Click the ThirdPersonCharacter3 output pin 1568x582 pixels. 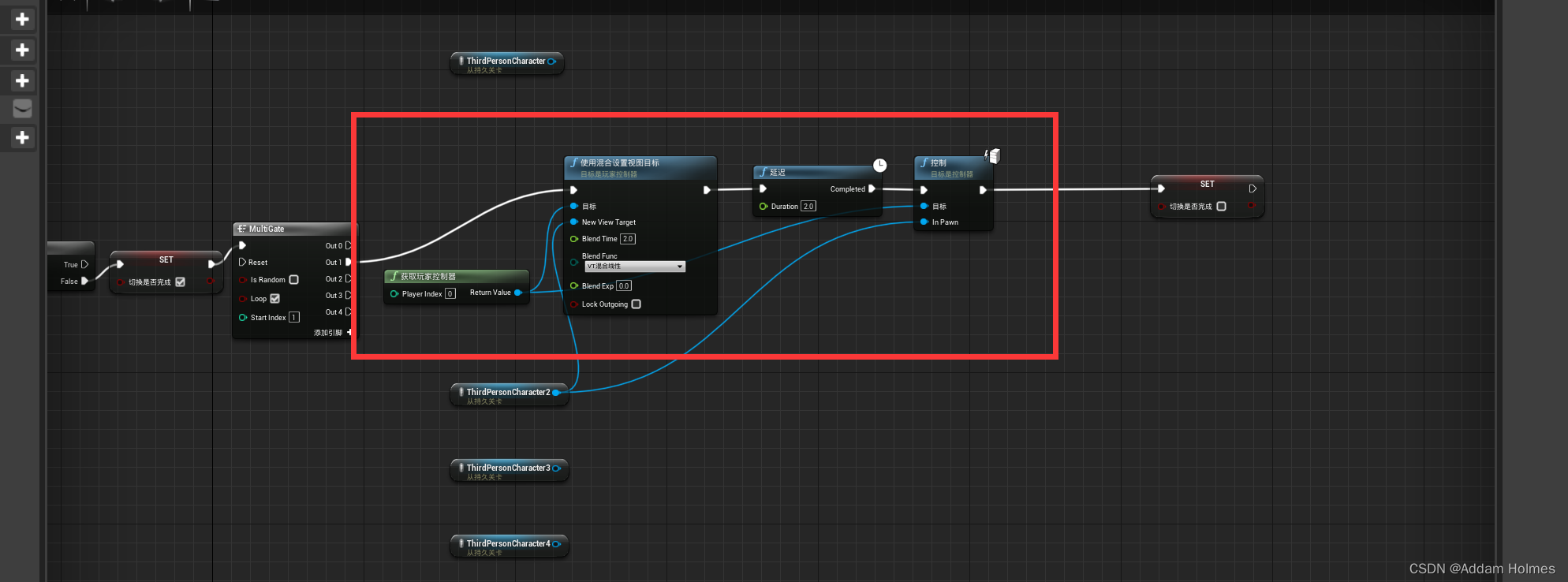[x=556, y=468]
